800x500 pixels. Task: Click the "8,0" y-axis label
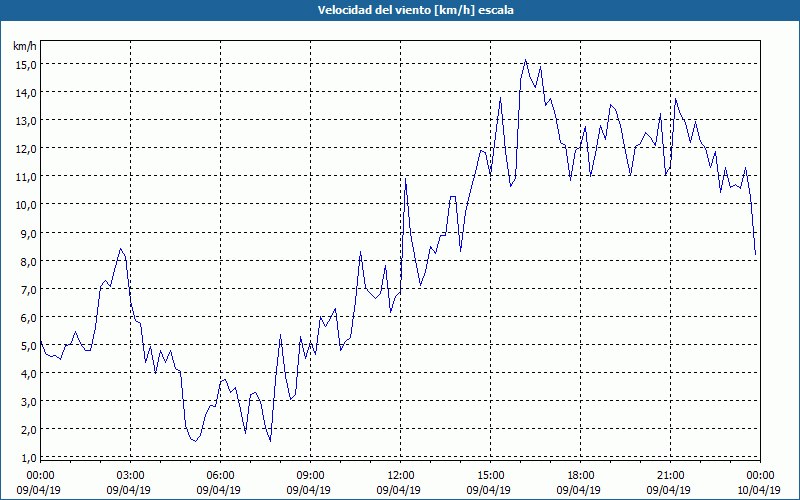pos(29,262)
